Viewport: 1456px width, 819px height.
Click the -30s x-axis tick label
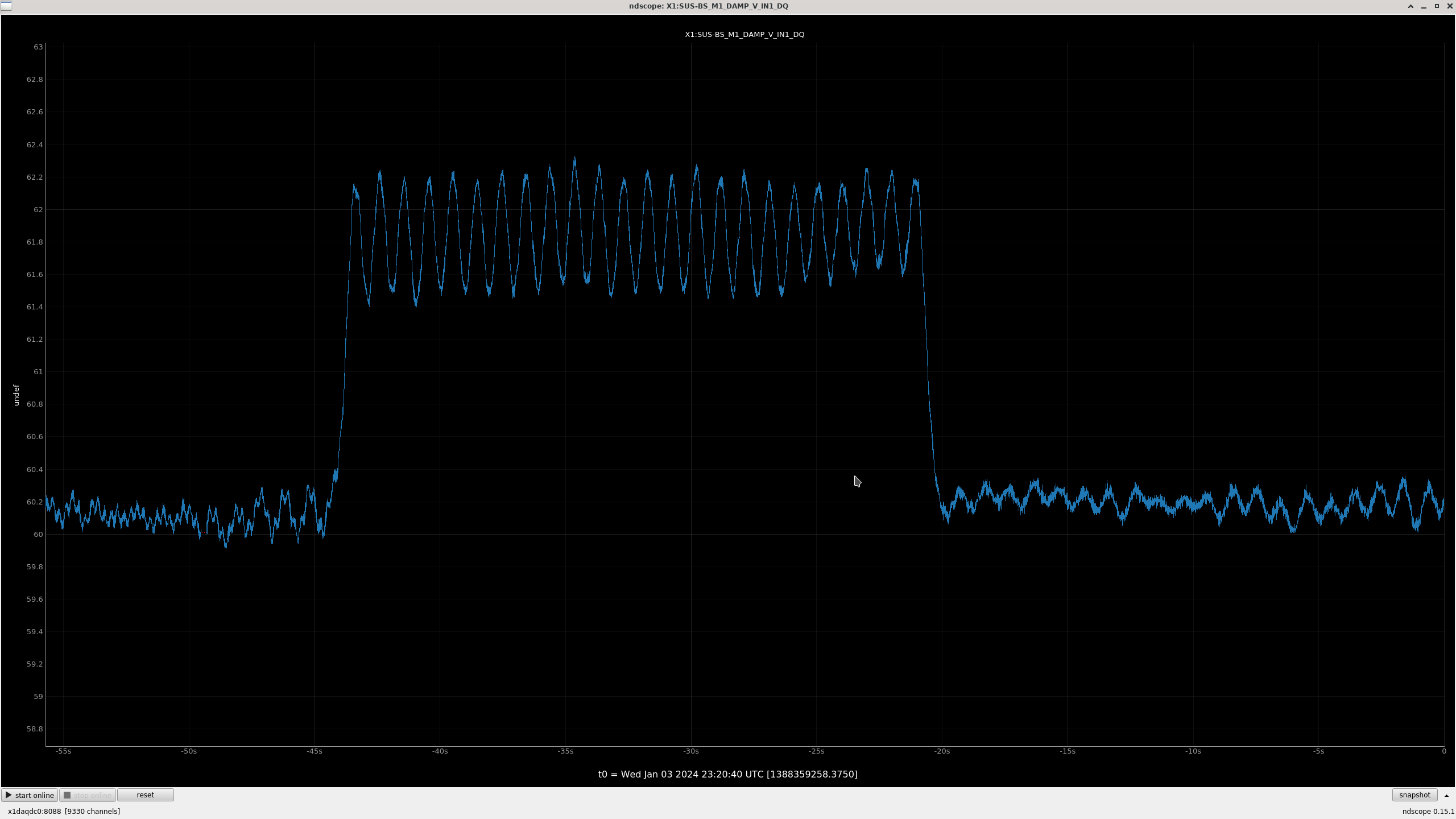pos(691,751)
